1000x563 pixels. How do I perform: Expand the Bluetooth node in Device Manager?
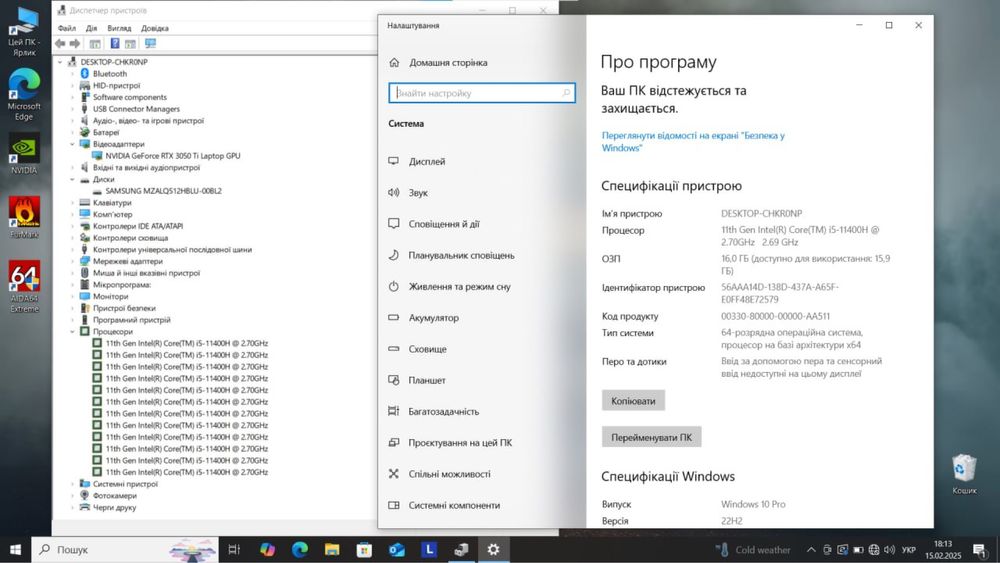point(72,74)
